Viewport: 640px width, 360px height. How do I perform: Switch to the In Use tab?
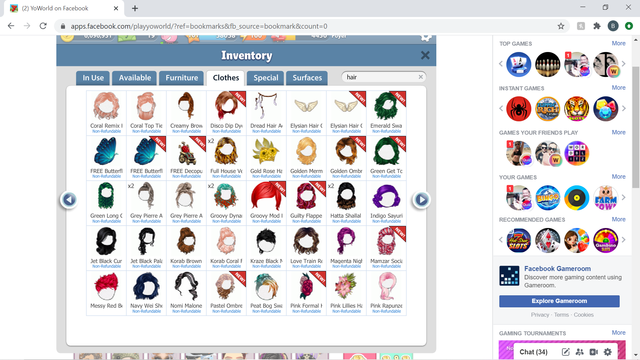pos(93,78)
